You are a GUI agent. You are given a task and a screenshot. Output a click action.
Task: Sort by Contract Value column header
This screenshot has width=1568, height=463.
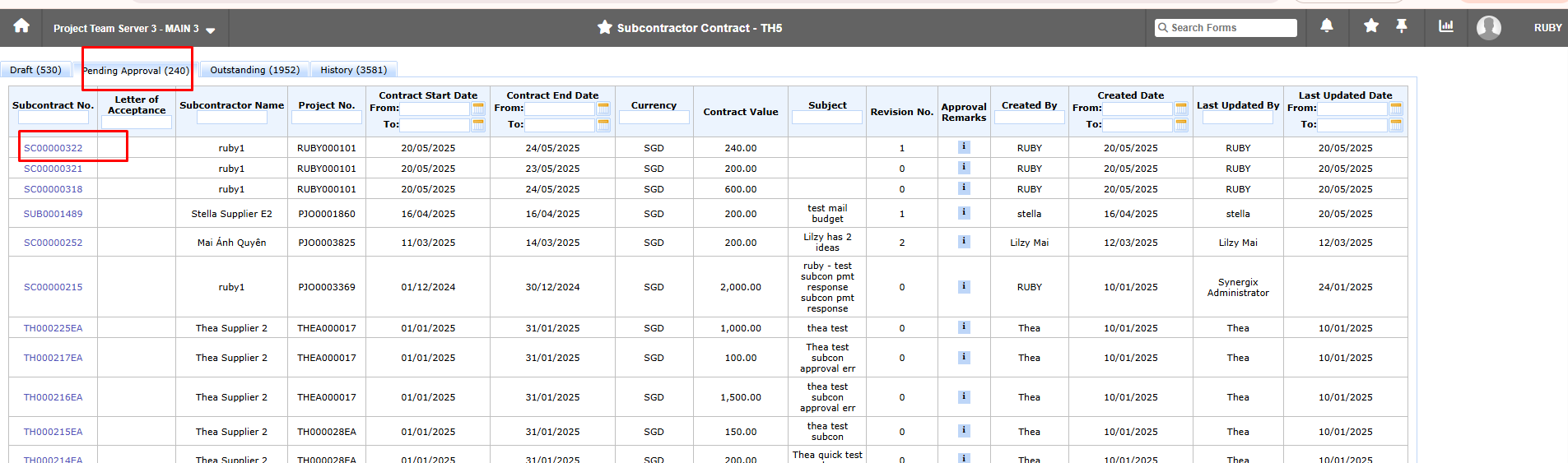click(x=741, y=112)
